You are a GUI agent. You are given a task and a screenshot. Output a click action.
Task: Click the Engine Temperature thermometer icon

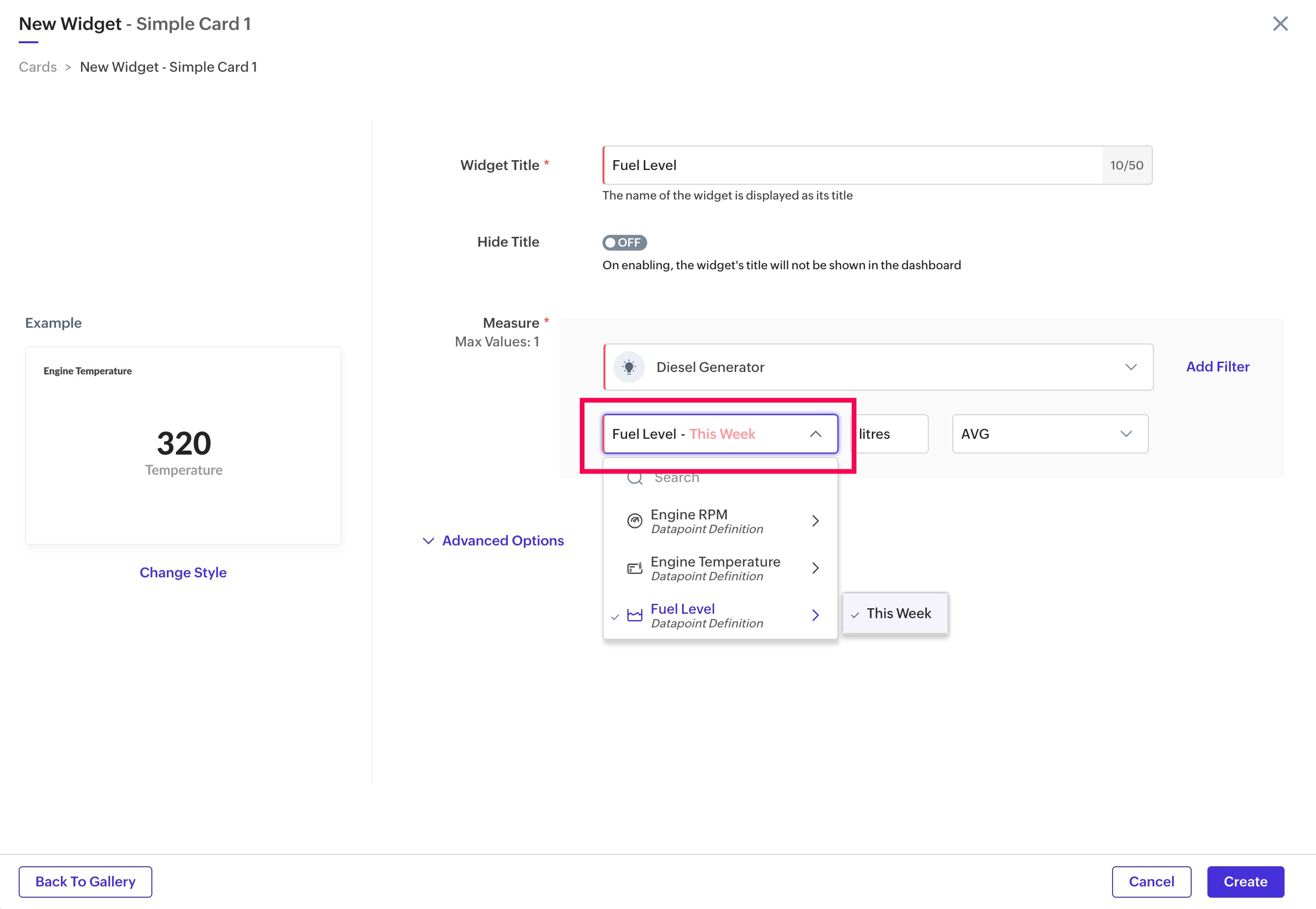tap(634, 568)
